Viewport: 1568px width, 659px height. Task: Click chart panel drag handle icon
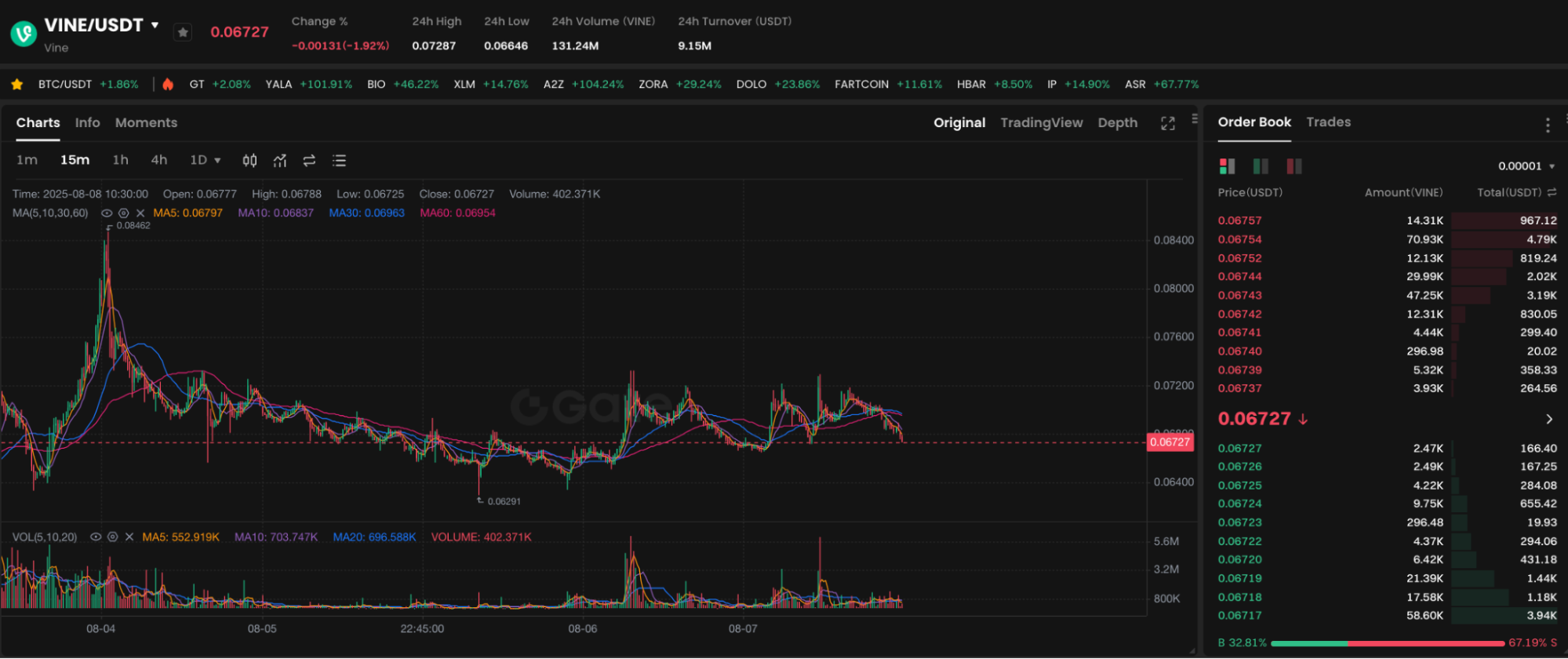click(1195, 118)
